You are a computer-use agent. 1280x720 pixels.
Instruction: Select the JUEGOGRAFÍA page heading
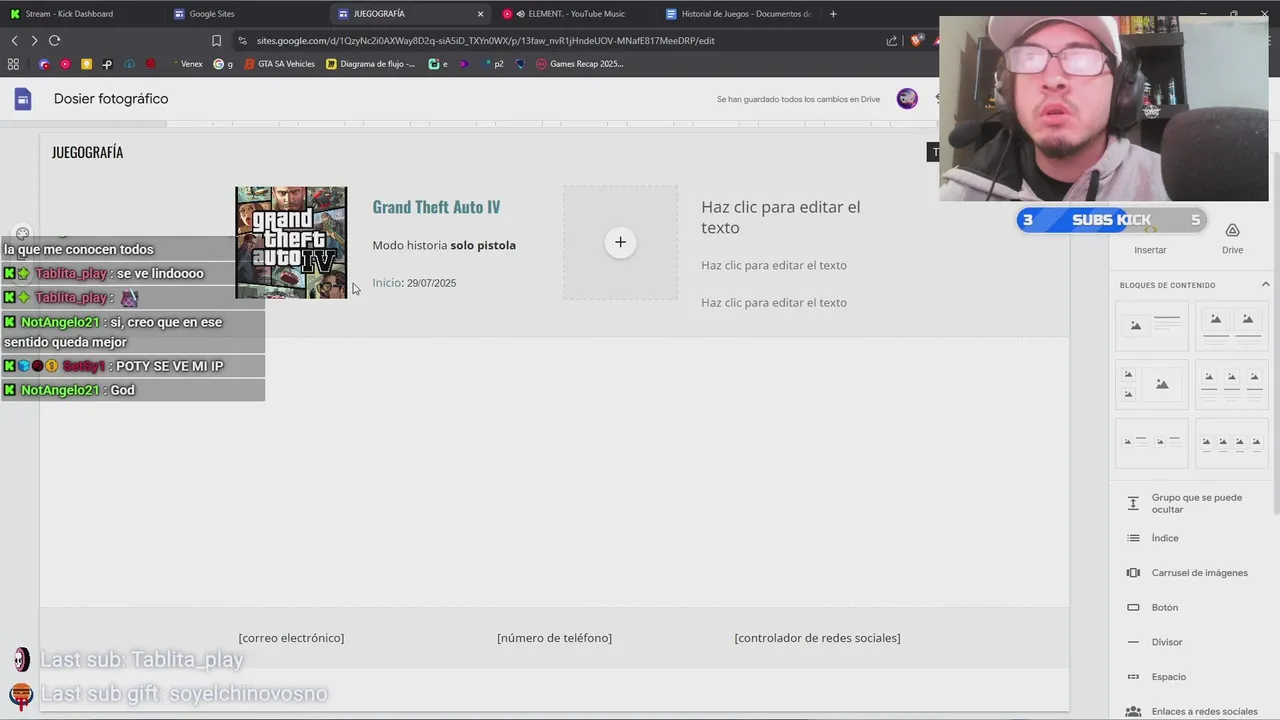pyautogui.click(x=88, y=152)
